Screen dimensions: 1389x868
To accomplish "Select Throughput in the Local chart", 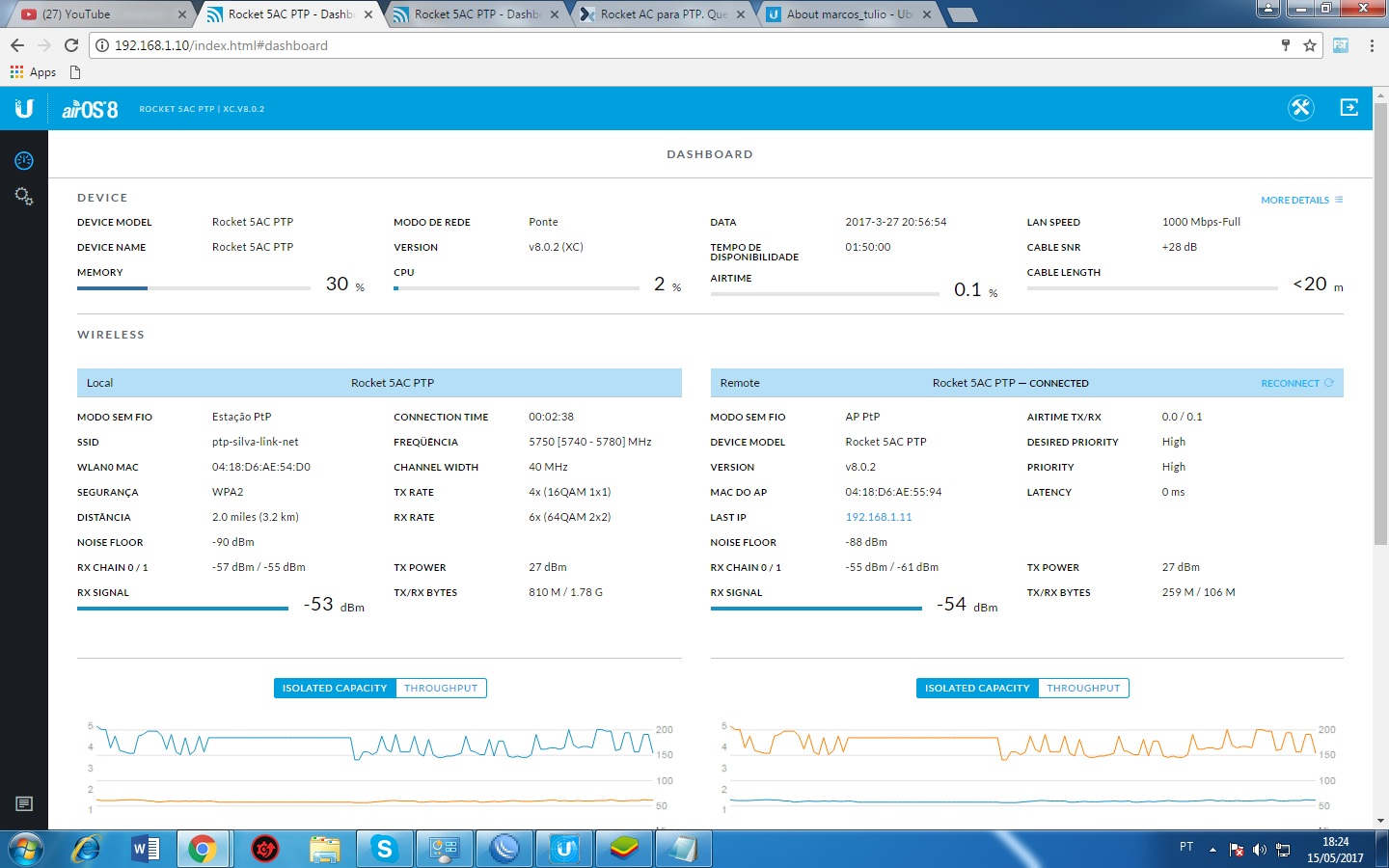I will [x=441, y=689].
